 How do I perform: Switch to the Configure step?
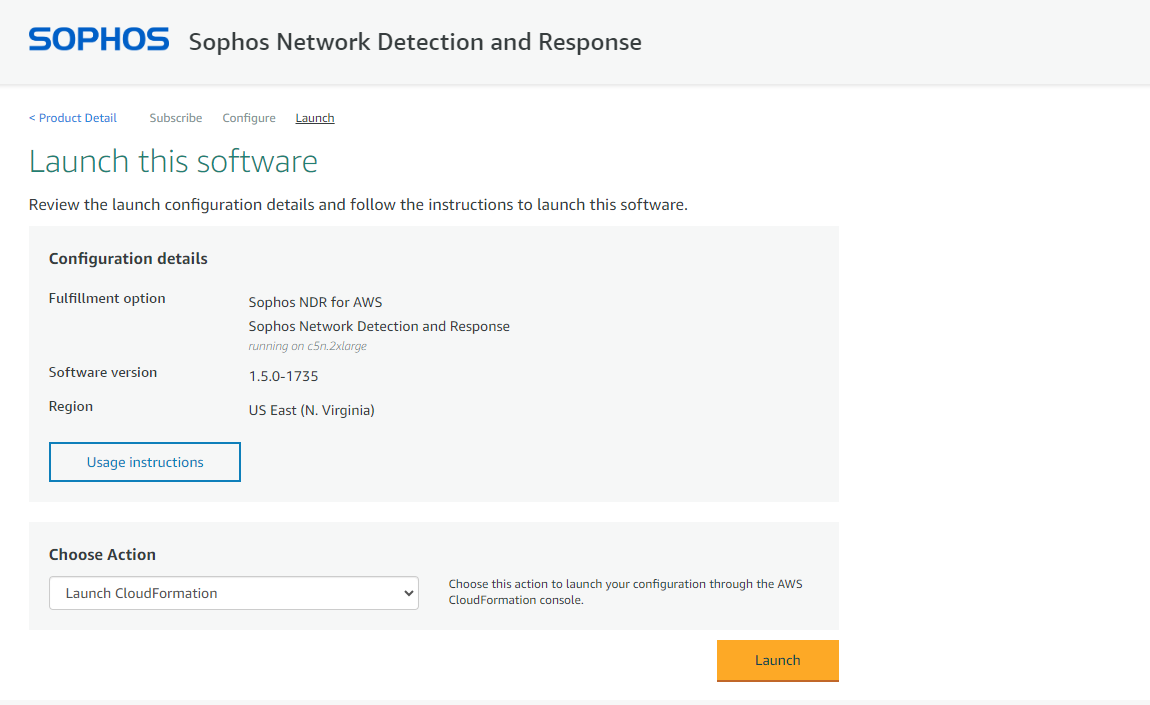point(249,118)
